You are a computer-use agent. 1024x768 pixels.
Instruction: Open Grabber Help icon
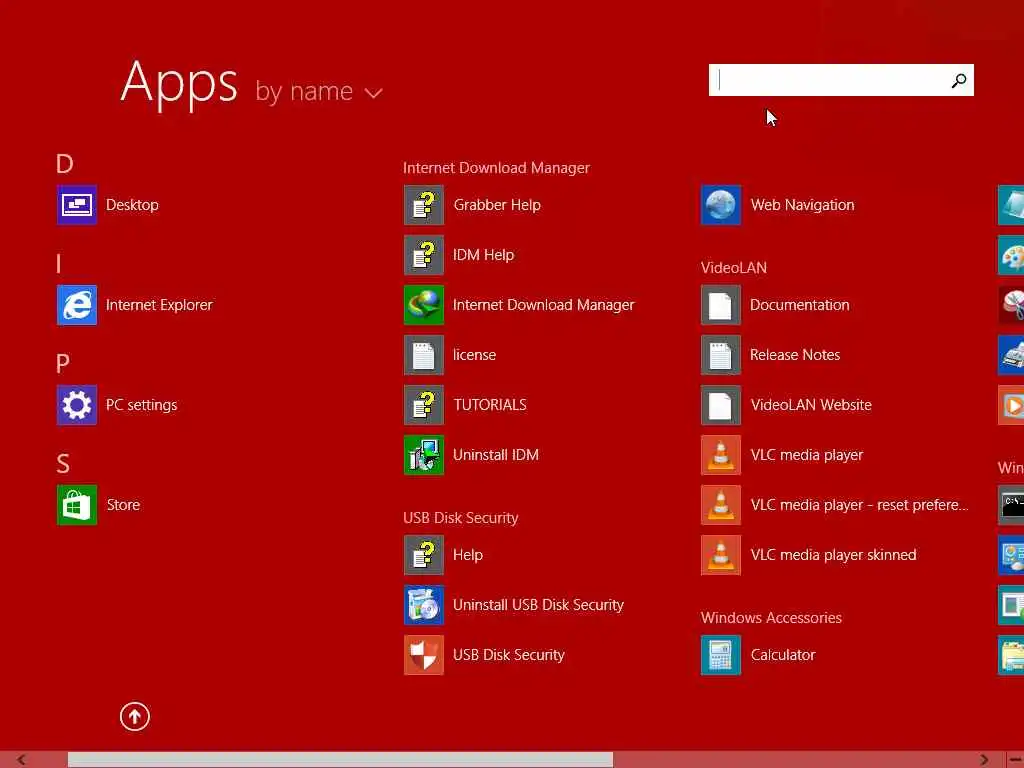424,205
